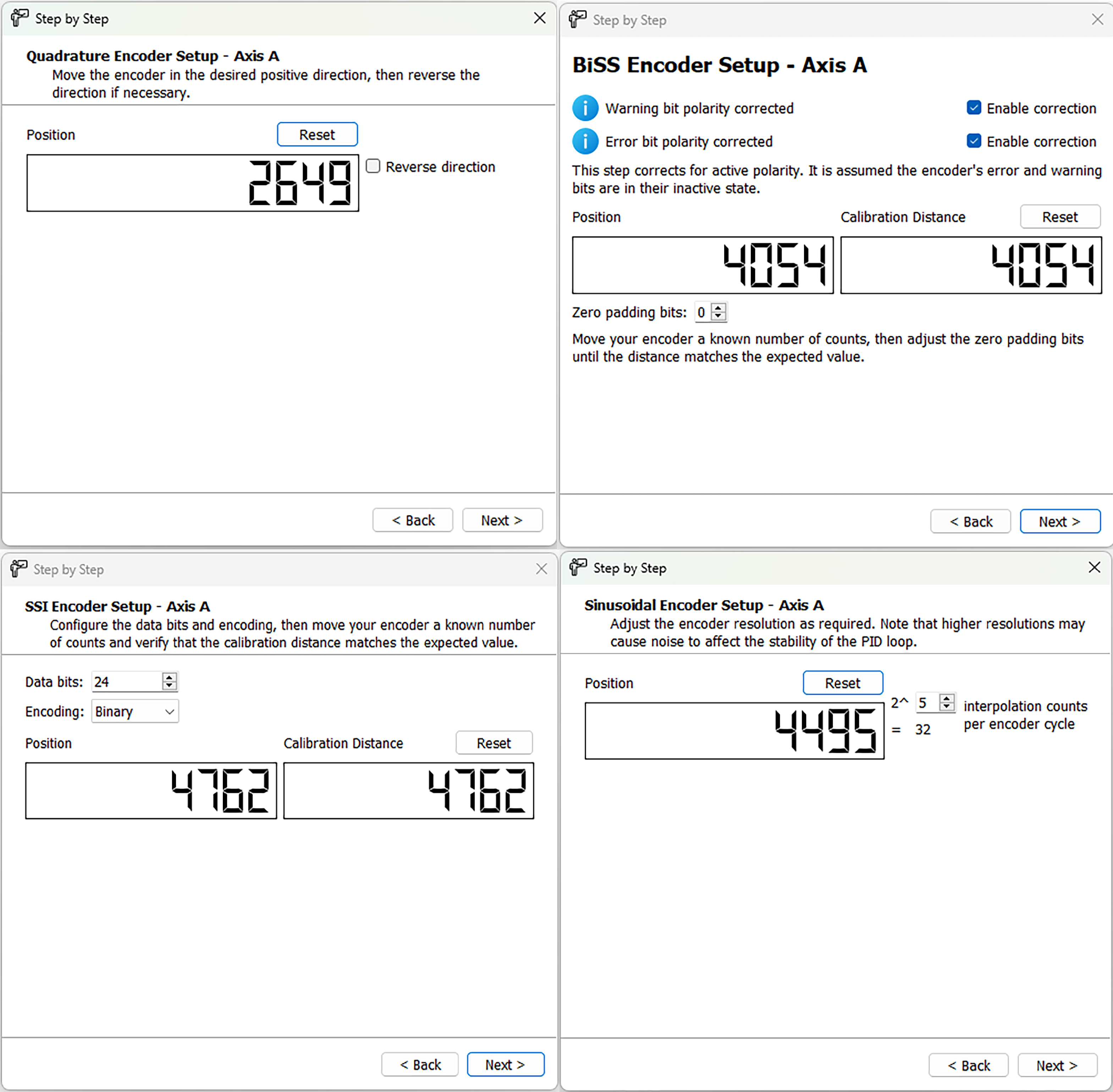Enable the Reverse direction checkbox
The height and width of the screenshot is (1092, 1113).
(x=373, y=166)
